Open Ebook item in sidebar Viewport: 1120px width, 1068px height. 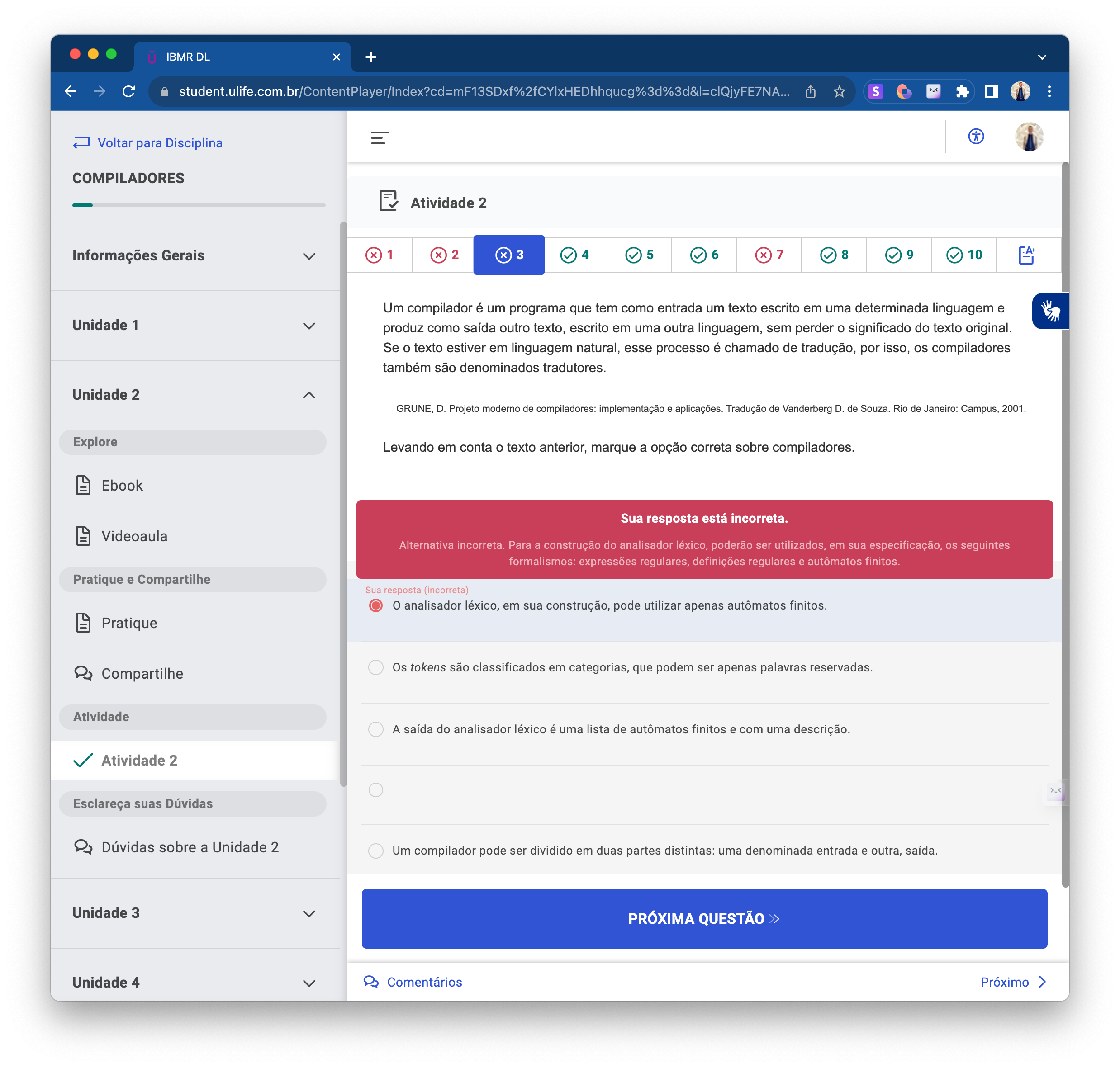pos(122,486)
